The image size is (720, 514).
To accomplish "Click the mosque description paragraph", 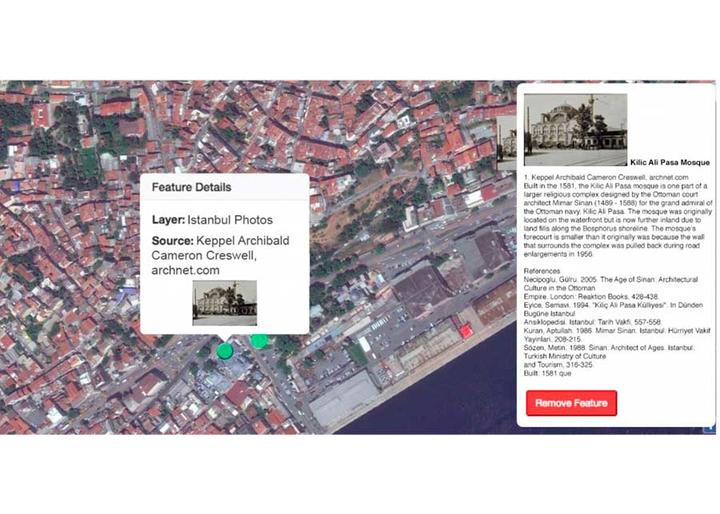I will coord(618,220).
